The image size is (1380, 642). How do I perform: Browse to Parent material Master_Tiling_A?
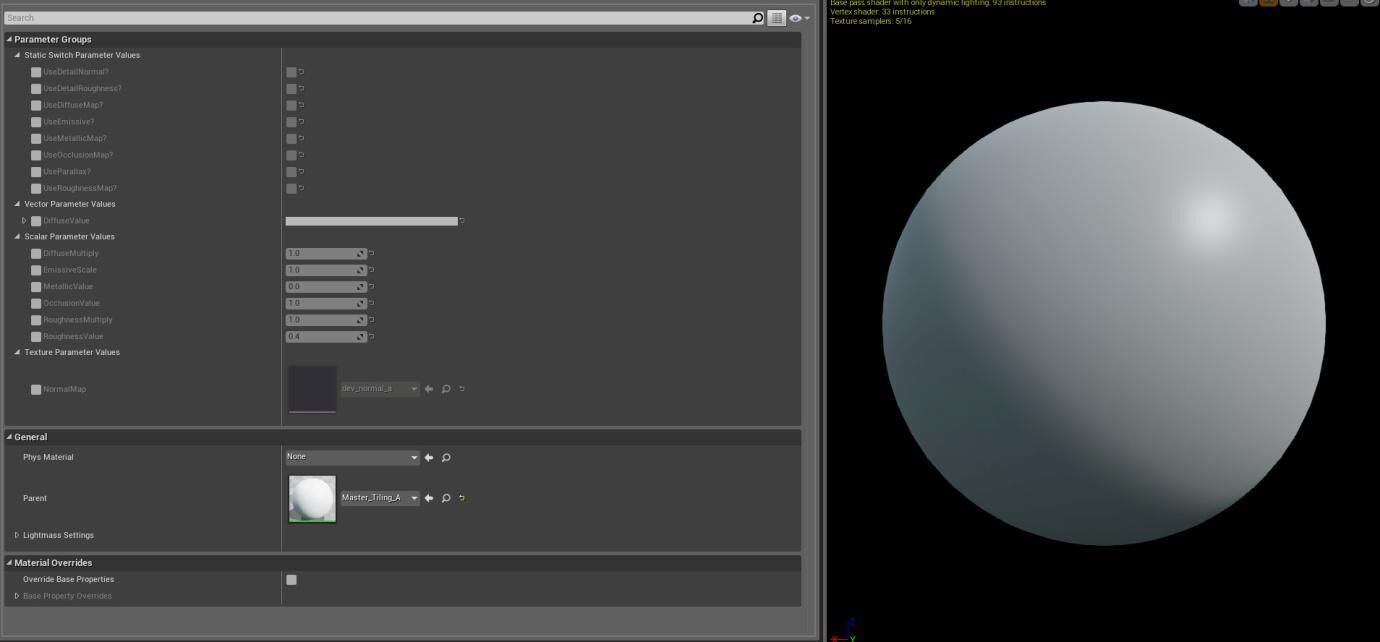[x=446, y=498]
